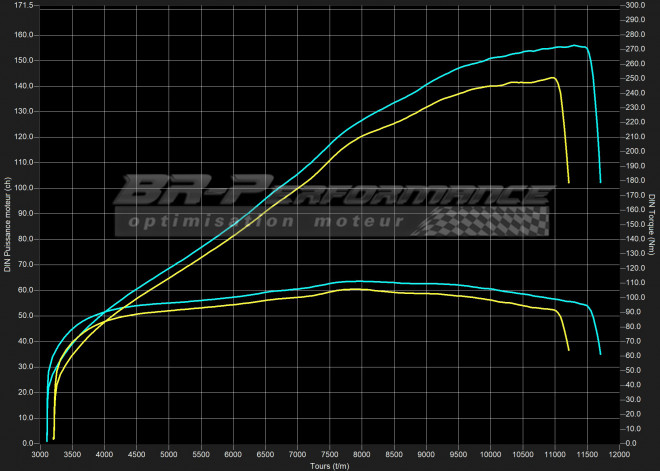Click the 171.5 value on the power axis
Viewport: 660px width, 471px height.
(23, 6)
